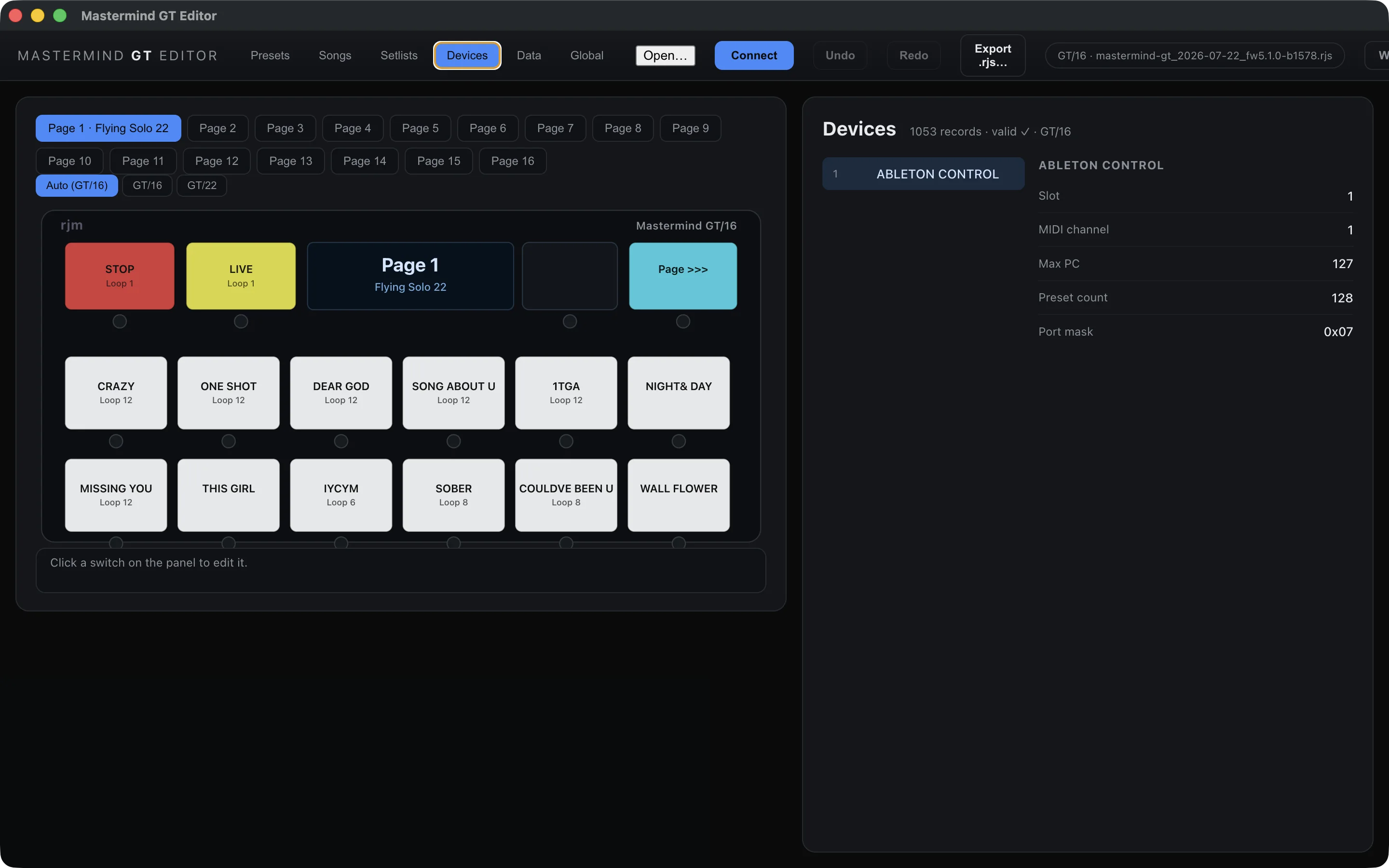Click the footswitch circle under 1TGA

pos(566,441)
